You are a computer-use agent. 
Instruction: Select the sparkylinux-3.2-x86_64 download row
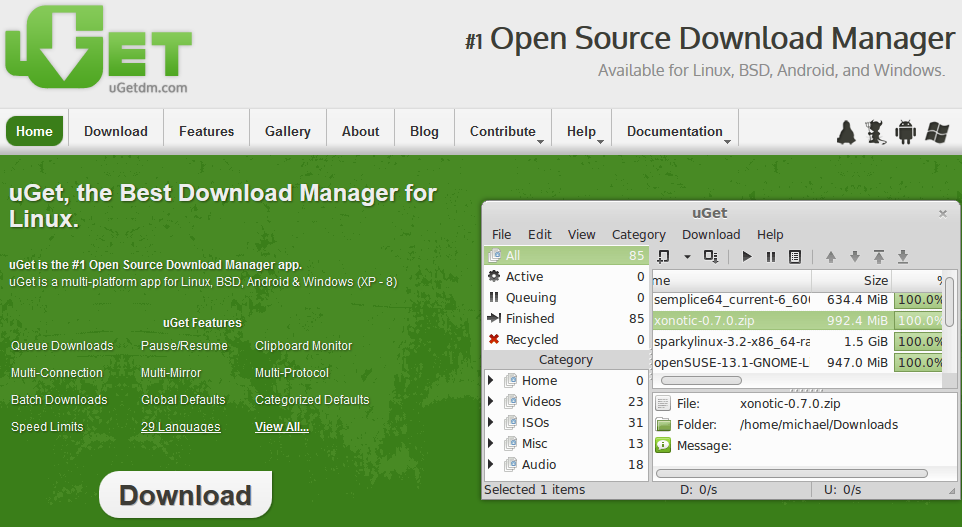(798, 342)
